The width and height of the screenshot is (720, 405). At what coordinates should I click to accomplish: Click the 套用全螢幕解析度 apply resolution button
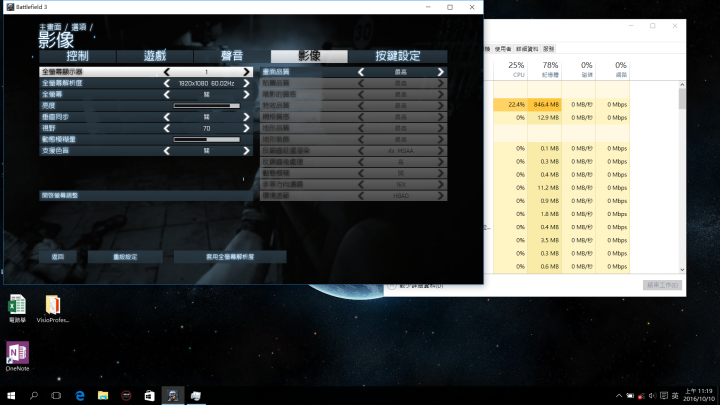click(230, 257)
